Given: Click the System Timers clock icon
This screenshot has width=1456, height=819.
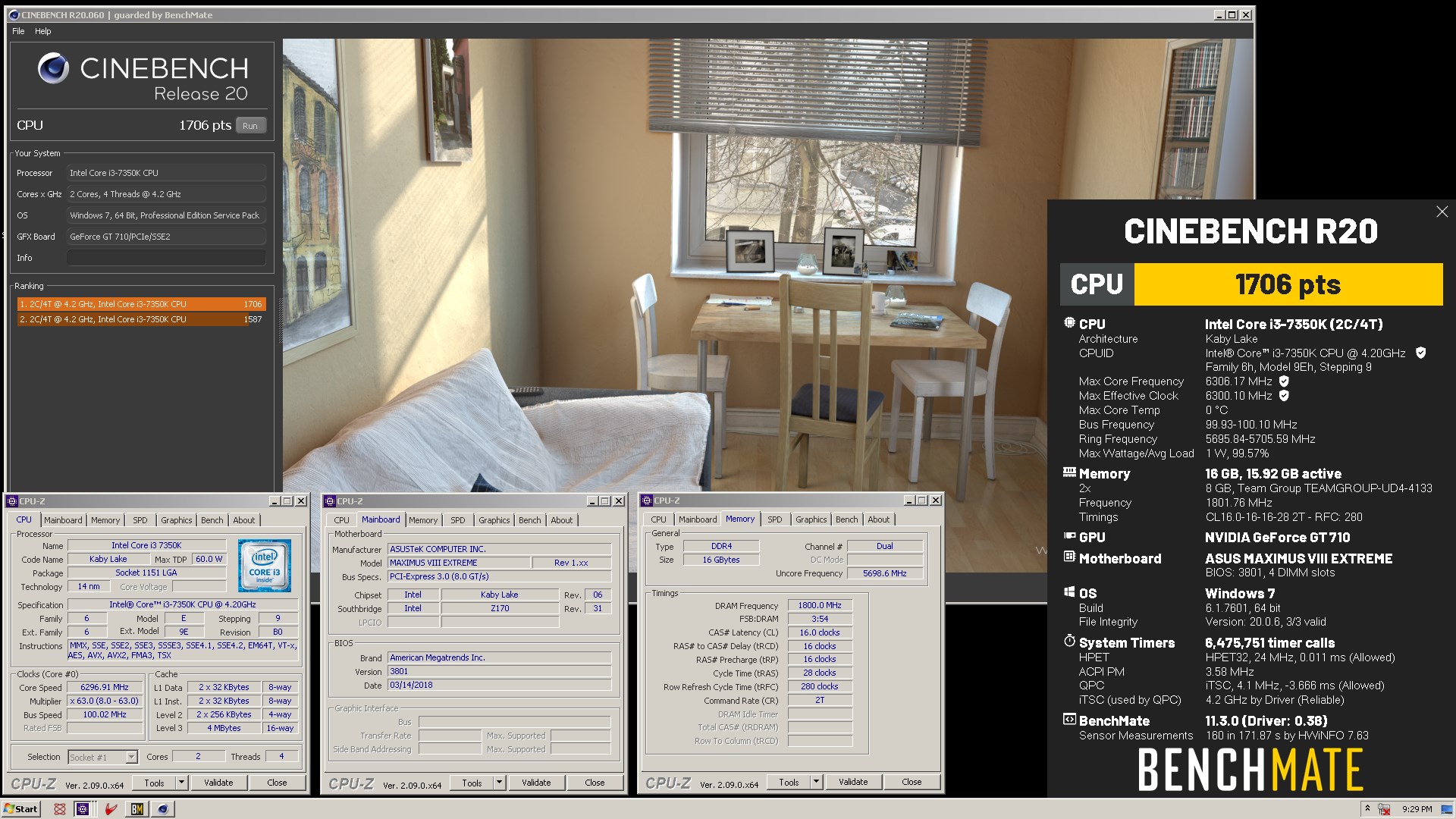Looking at the screenshot, I should [1069, 642].
